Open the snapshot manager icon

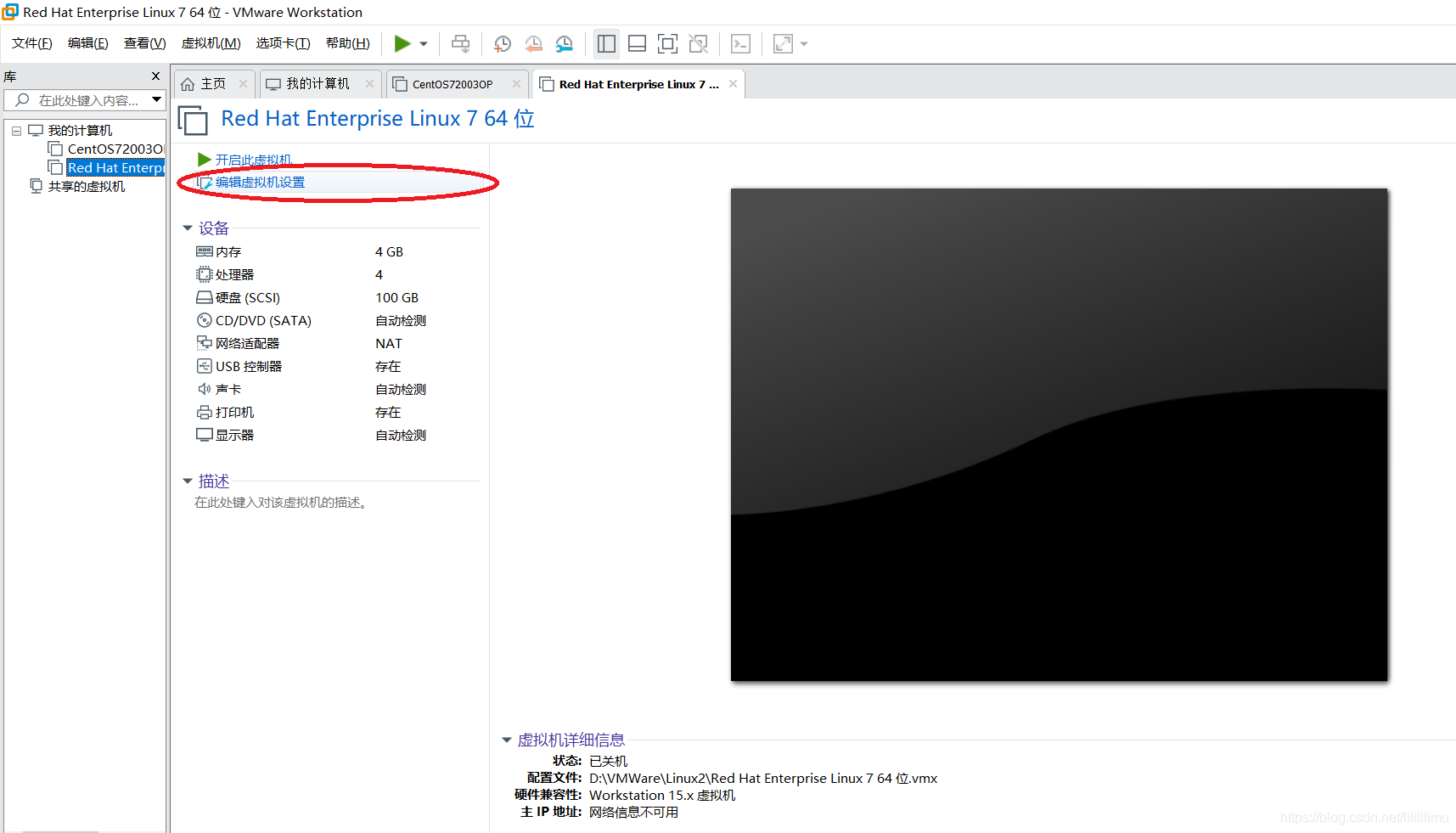(565, 43)
